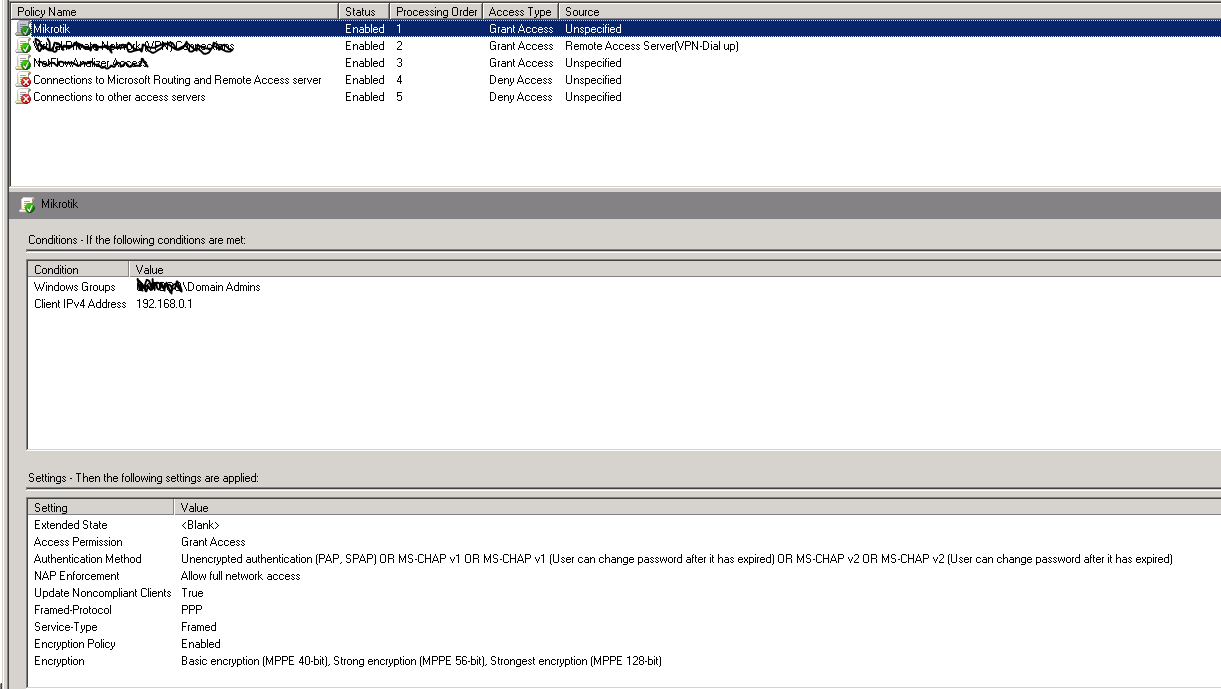Select the Access Permission setting
This screenshot has width=1221, height=689.
78,542
